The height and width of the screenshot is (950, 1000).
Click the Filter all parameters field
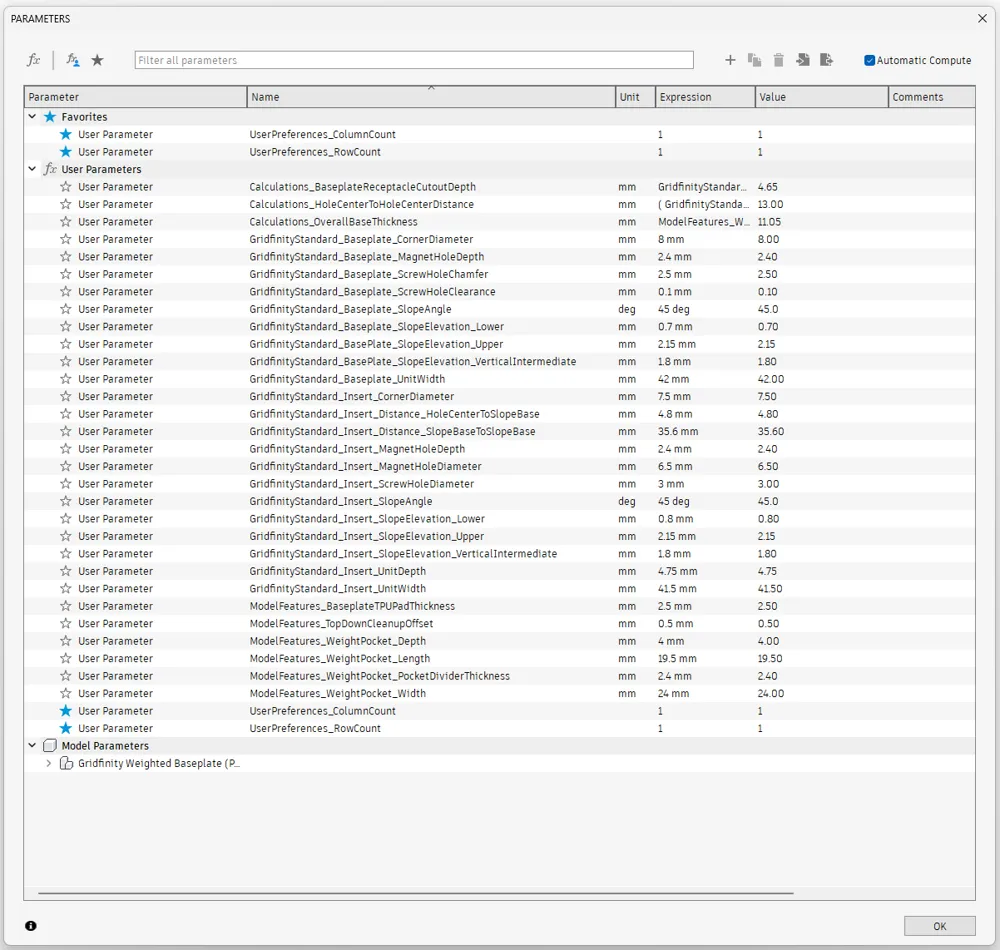(414, 60)
